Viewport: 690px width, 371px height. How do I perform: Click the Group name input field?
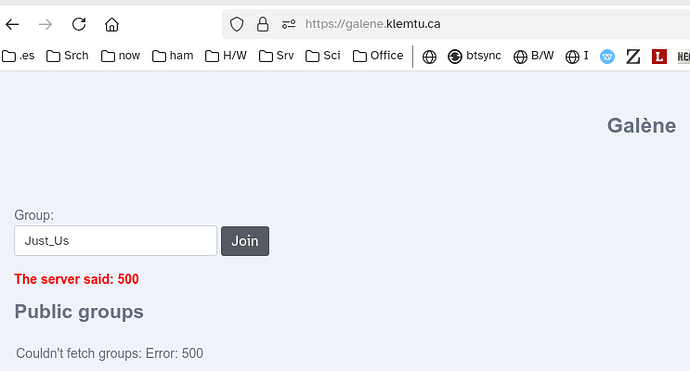pyautogui.click(x=115, y=241)
